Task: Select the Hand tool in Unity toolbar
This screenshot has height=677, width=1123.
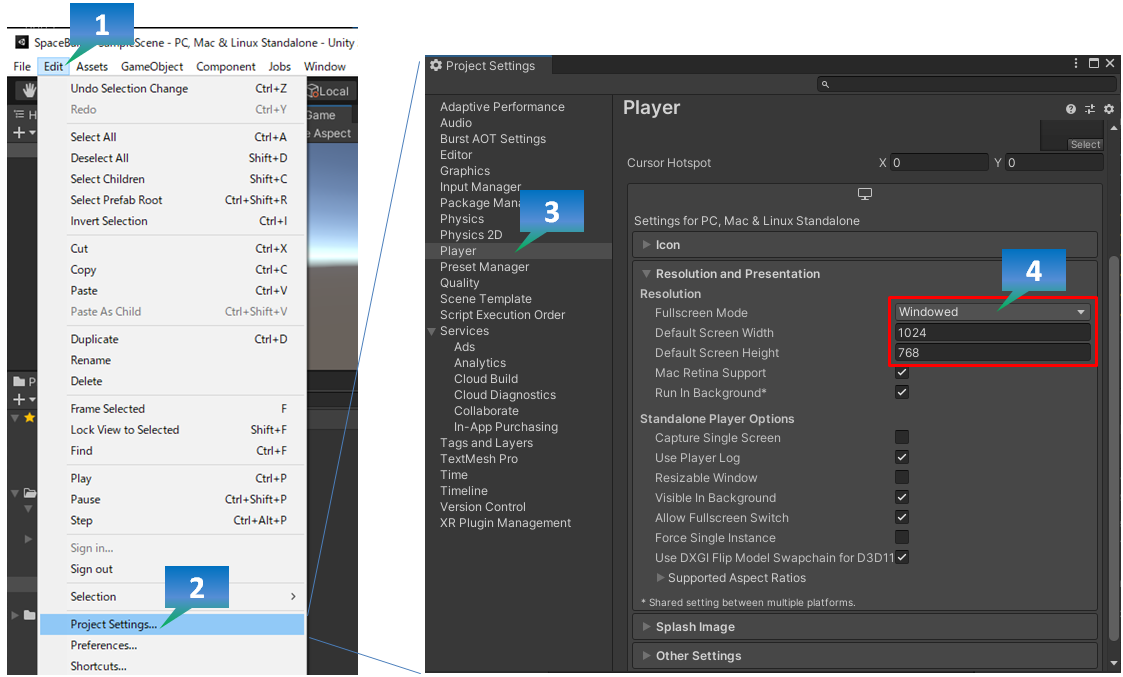Action: (29, 90)
